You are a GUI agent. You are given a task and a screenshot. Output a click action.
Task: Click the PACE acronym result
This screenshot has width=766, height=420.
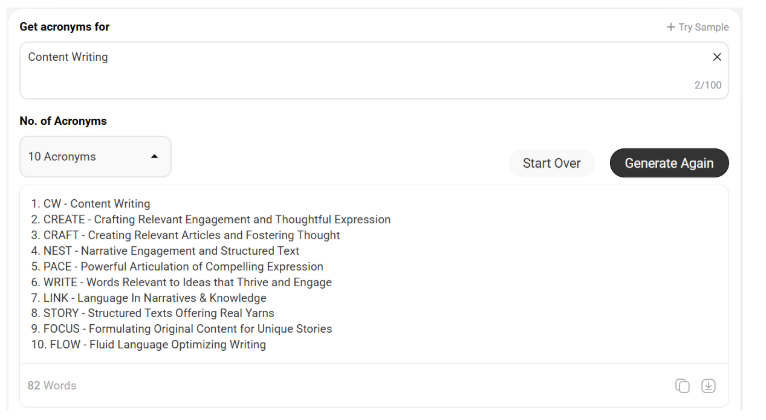(177, 267)
